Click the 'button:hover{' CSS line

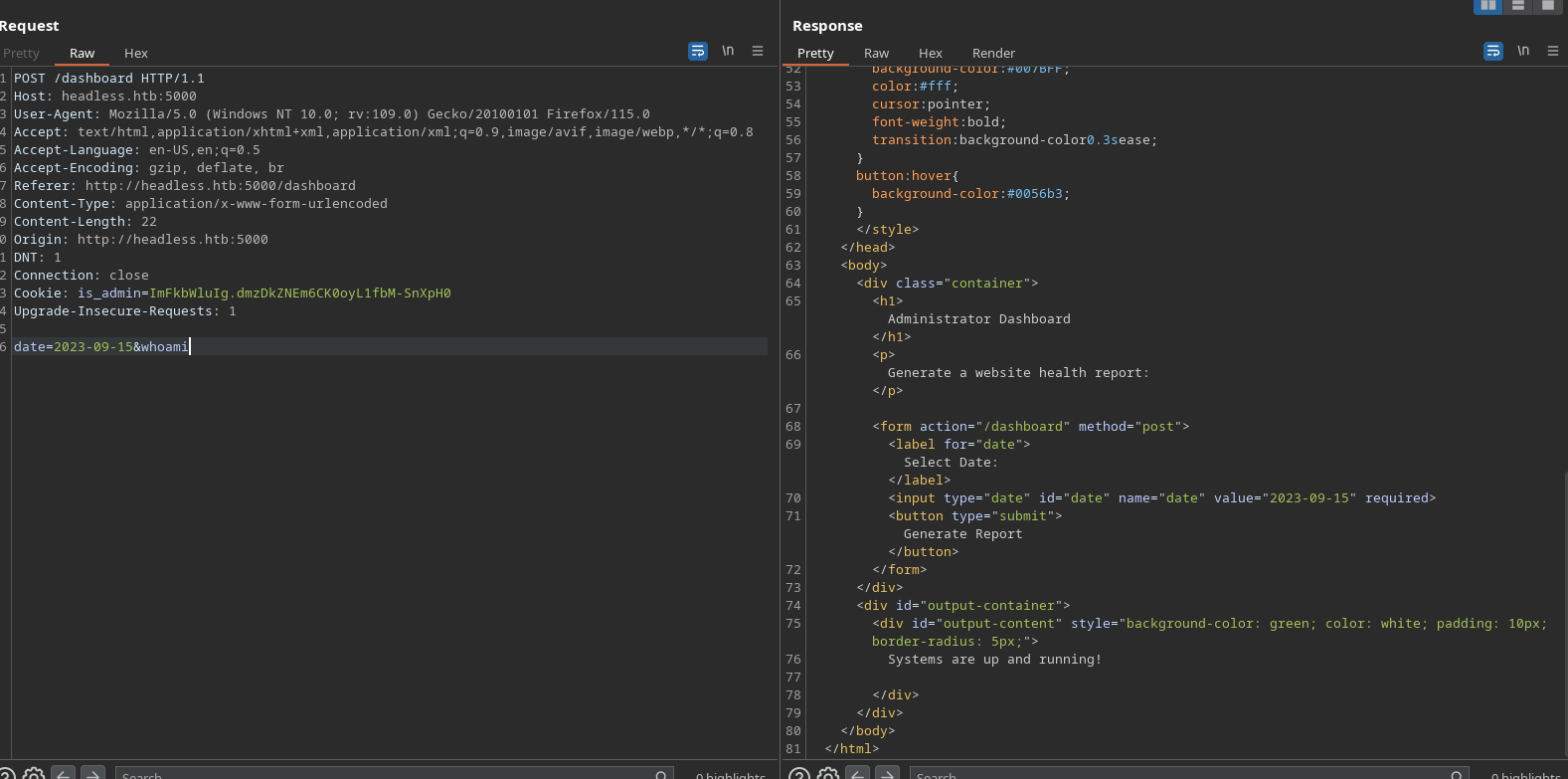pyautogui.click(x=908, y=176)
